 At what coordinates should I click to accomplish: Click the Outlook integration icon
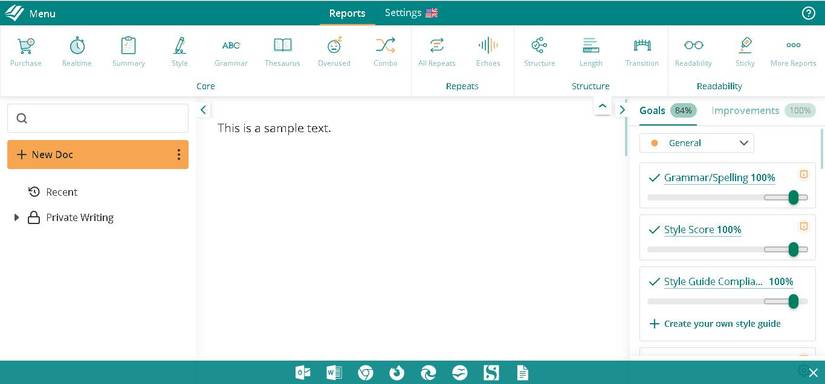coord(303,373)
